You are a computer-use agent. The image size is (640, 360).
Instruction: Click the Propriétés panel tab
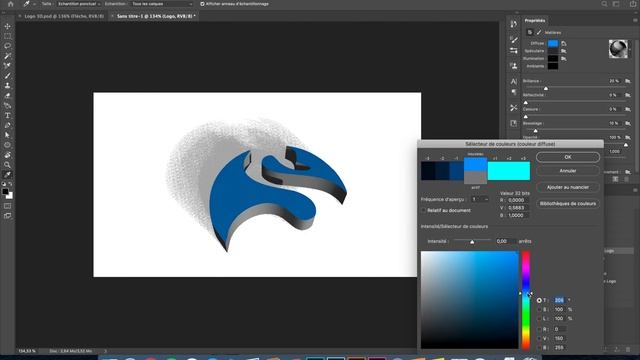pyautogui.click(x=535, y=20)
